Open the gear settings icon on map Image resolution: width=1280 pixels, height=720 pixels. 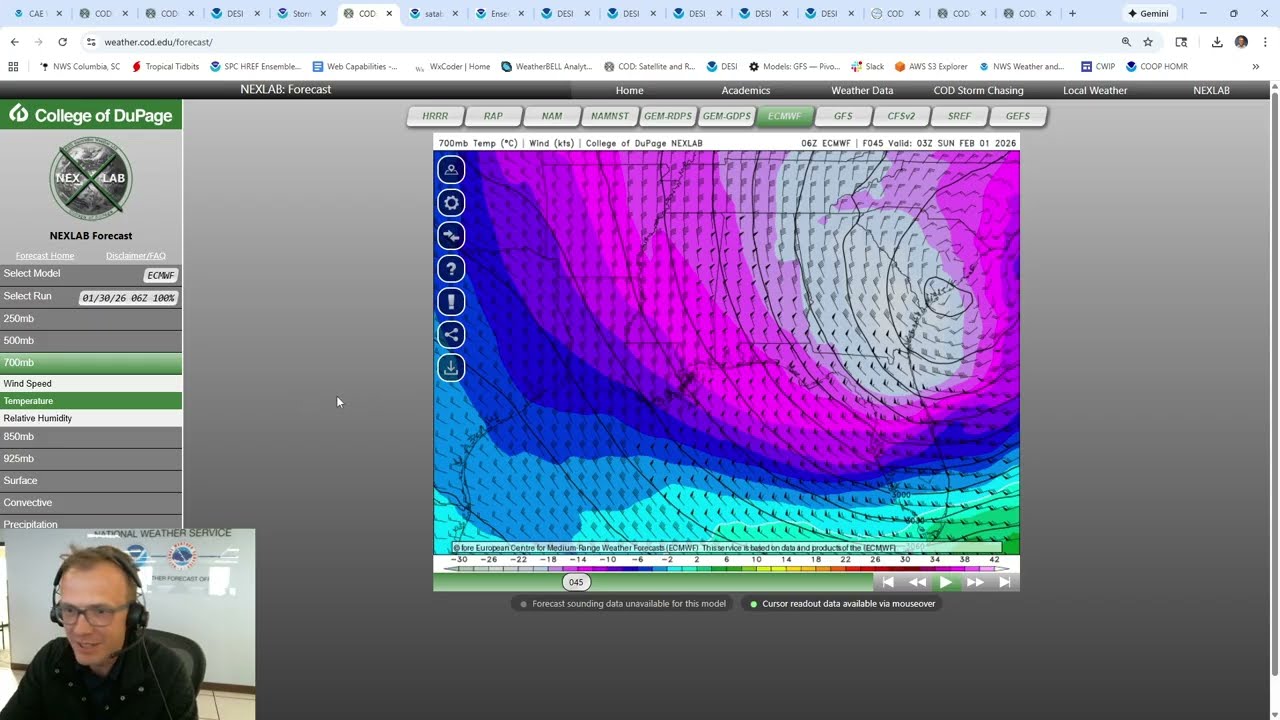[451, 203]
